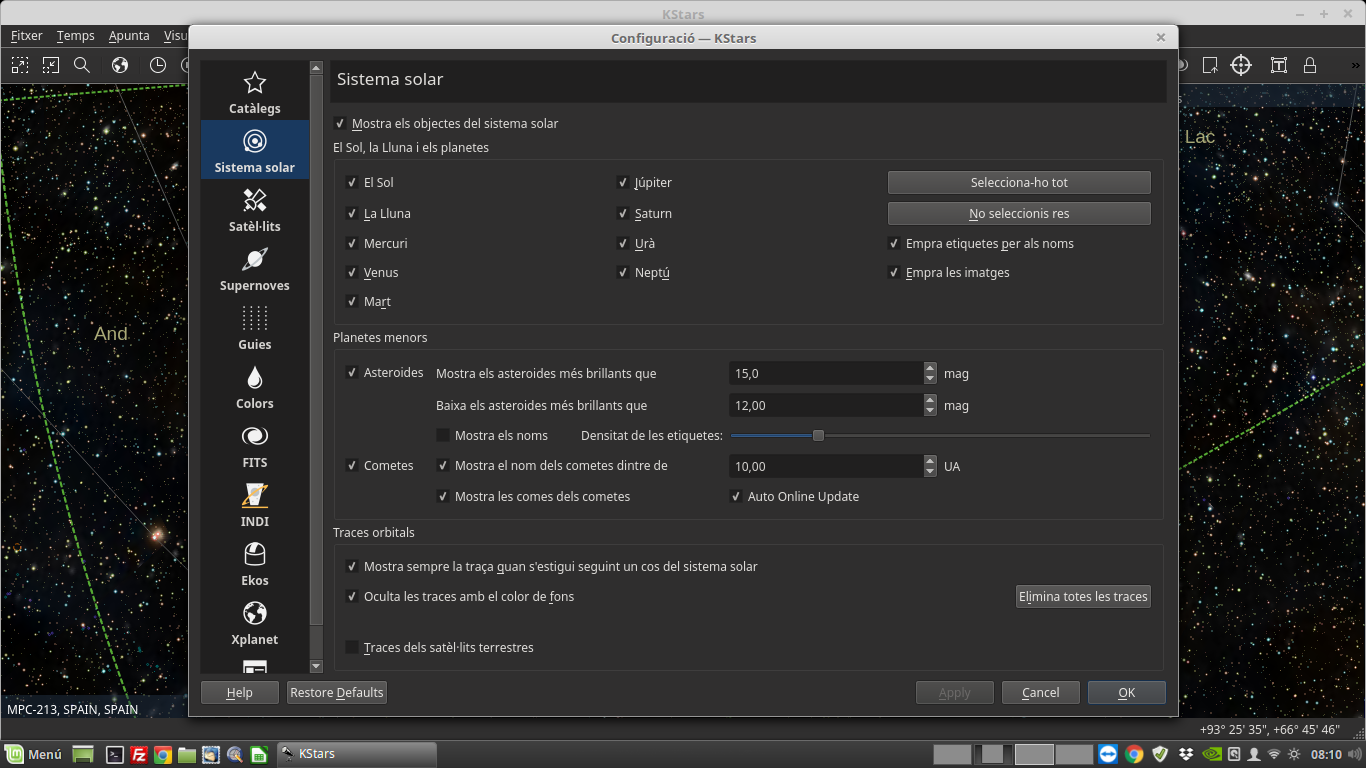Click the Cancel button

(x=1041, y=693)
